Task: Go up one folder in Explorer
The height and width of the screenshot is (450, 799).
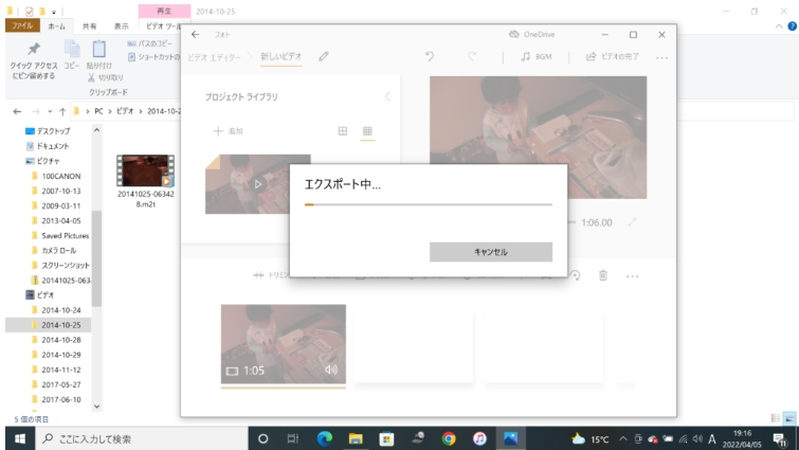Action: [62, 111]
